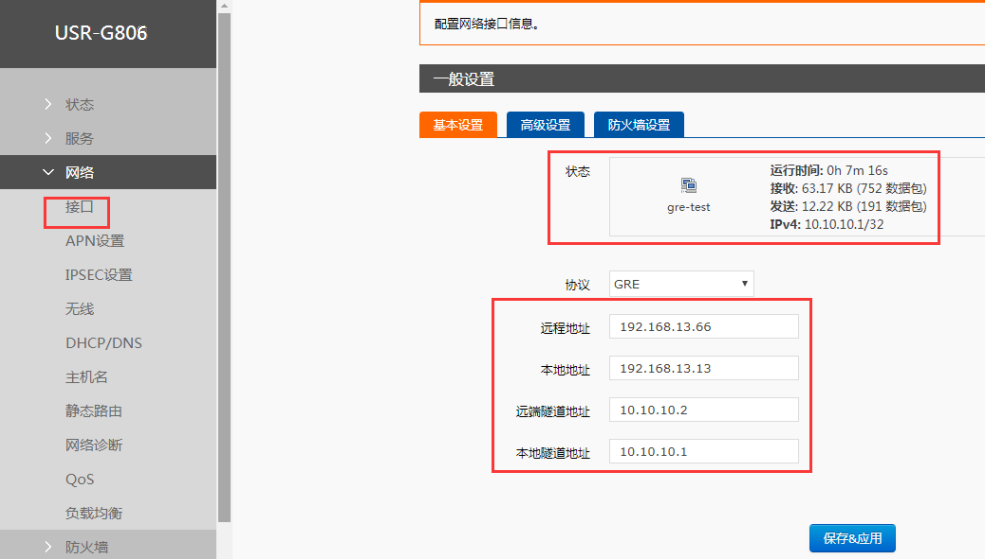
Task: Click the 本地地址 input field
Action: pos(704,368)
